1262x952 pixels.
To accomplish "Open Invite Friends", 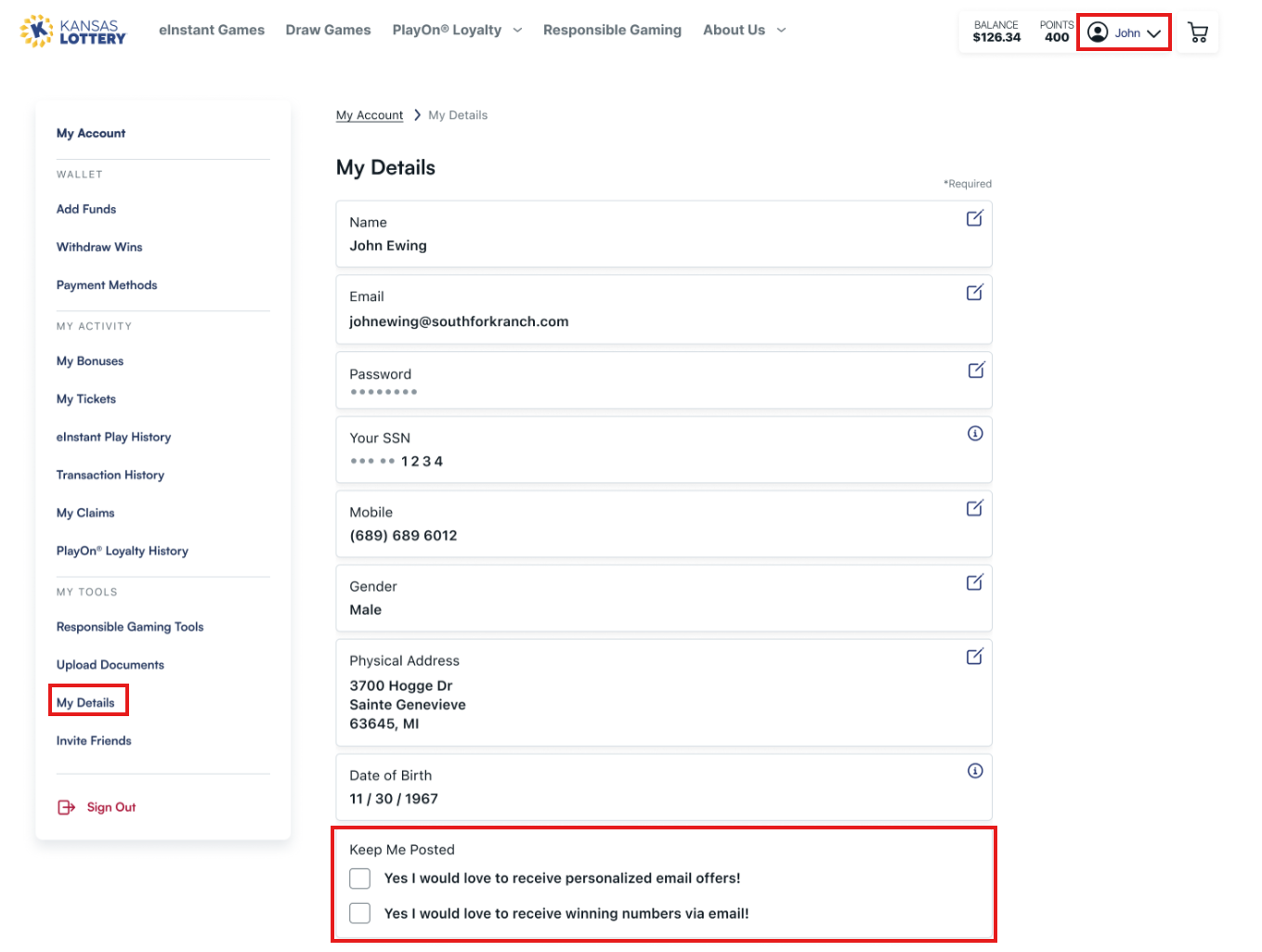I will tap(94, 741).
